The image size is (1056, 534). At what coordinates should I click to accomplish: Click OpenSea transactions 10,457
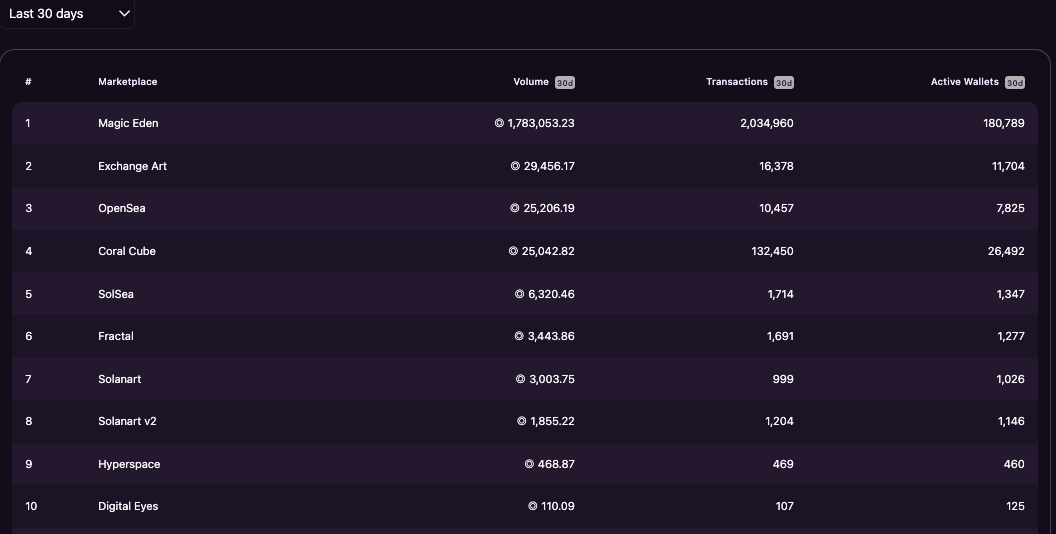[776, 208]
